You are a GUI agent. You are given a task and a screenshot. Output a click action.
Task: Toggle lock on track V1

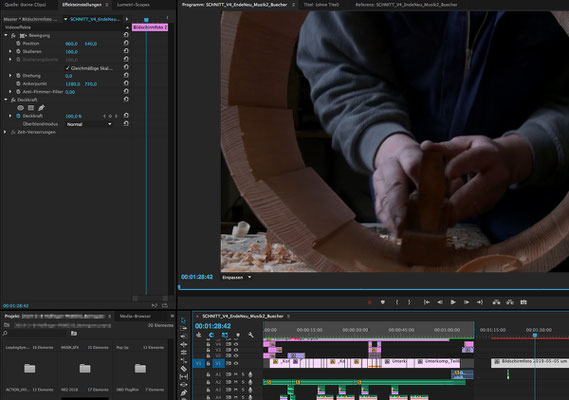pos(208,363)
